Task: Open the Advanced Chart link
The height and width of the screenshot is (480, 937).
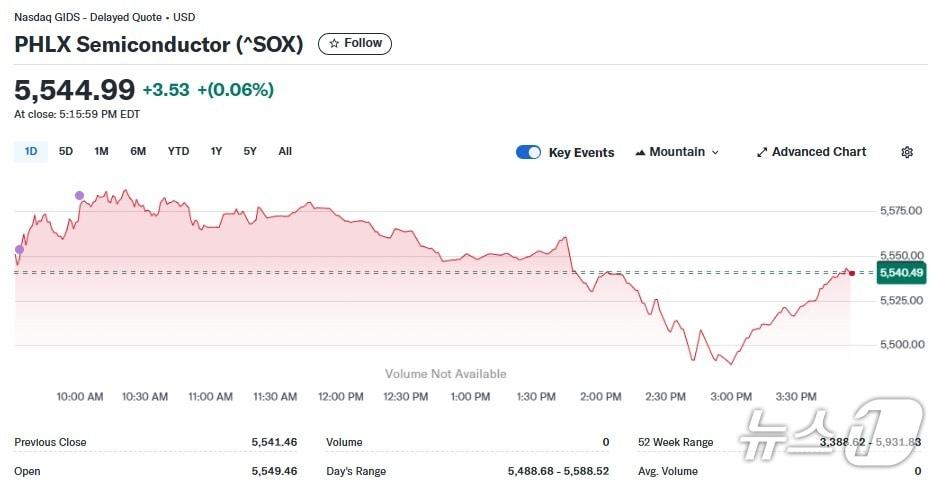Action: (819, 152)
